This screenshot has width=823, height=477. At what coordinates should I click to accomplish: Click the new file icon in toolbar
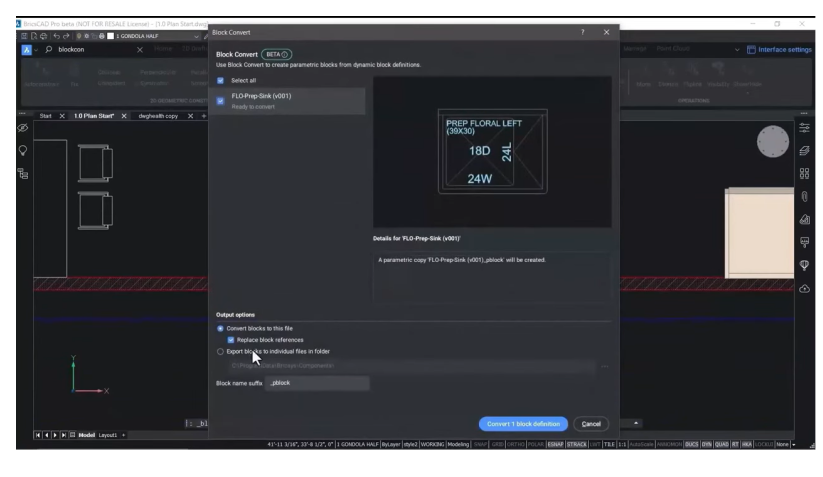tap(34, 36)
